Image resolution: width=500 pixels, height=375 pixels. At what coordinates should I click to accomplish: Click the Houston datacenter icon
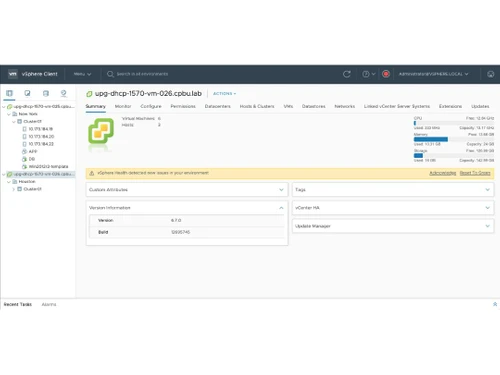point(15,182)
